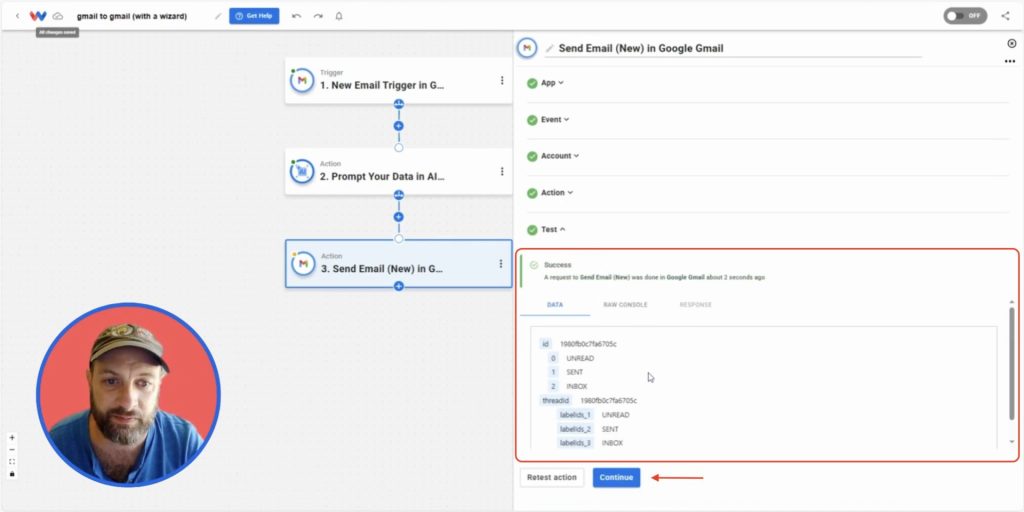Fit the workflow canvas to view
This screenshot has width=1024, height=512.
(12, 462)
